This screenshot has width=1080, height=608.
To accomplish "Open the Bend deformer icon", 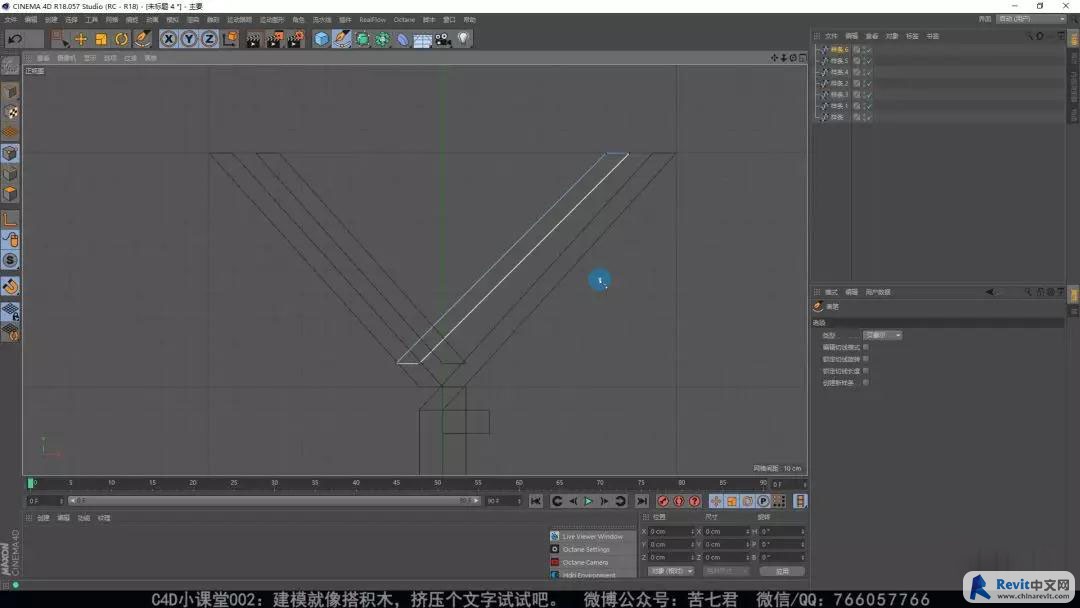I will (403, 39).
